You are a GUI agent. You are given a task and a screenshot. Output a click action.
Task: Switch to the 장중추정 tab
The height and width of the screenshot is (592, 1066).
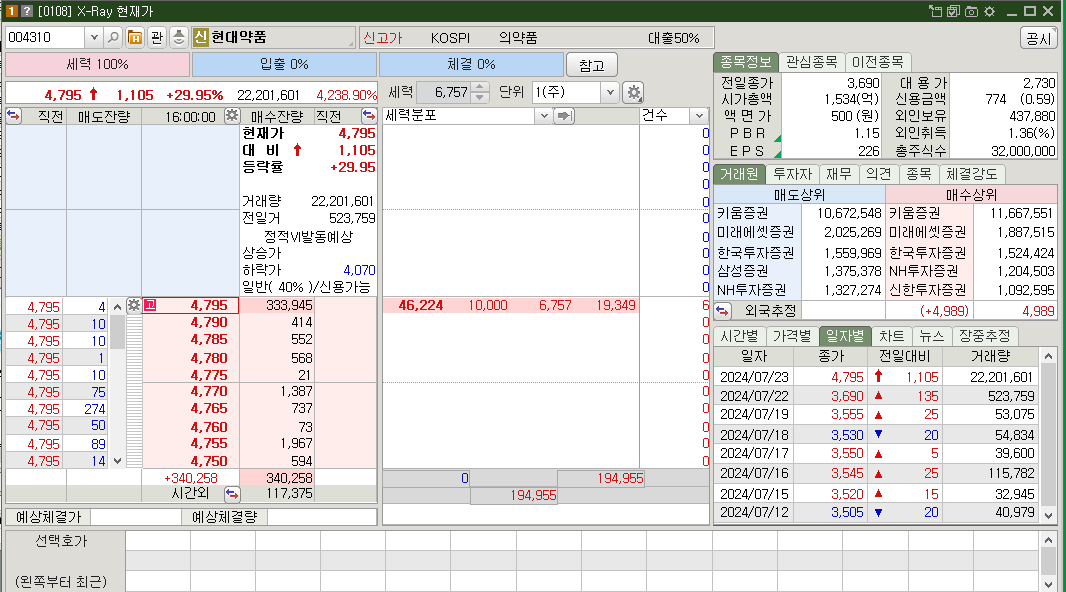tap(984, 336)
